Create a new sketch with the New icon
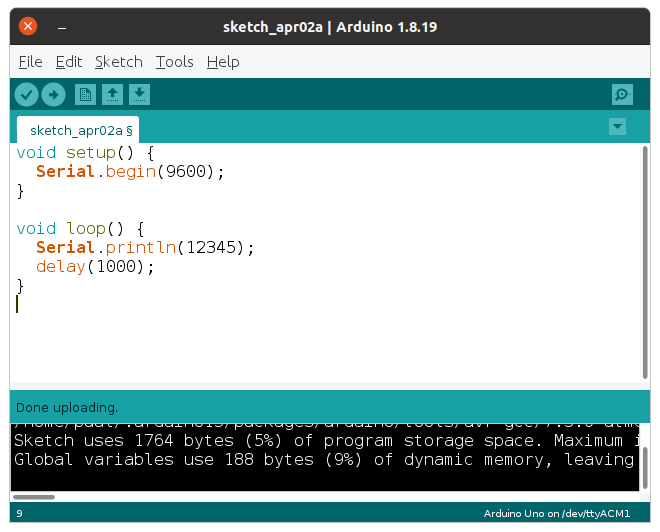 (x=85, y=94)
